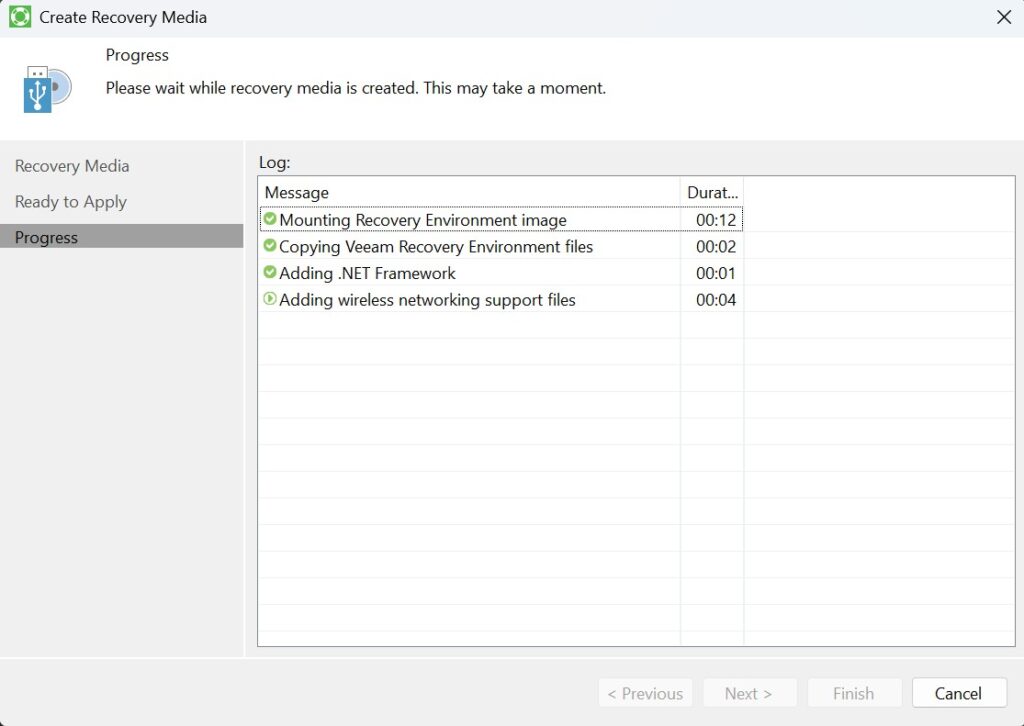Image resolution: width=1024 pixels, height=726 pixels.
Task: Click the USB recovery media icon
Action: pos(47,89)
